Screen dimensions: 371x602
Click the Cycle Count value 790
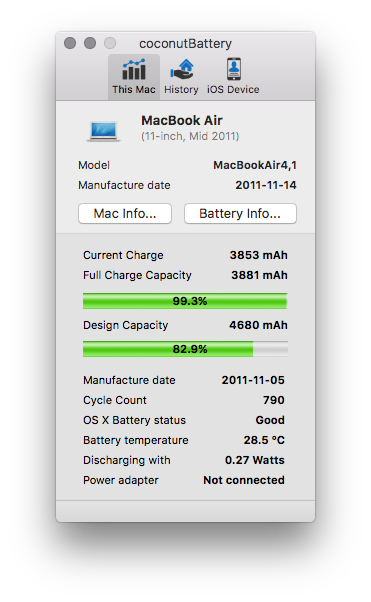pyautogui.click(x=274, y=400)
